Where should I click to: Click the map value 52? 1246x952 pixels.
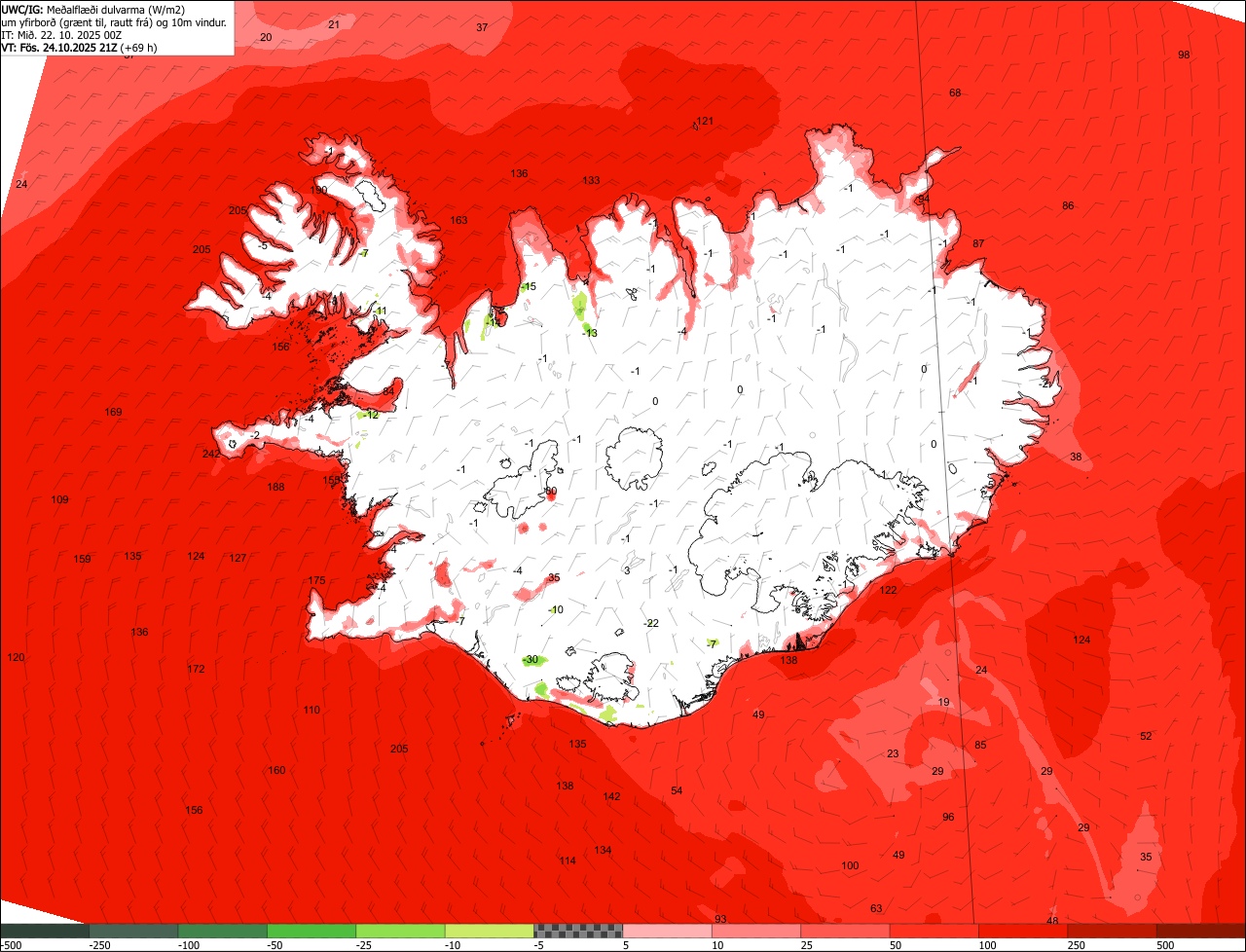[x=1146, y=736]
